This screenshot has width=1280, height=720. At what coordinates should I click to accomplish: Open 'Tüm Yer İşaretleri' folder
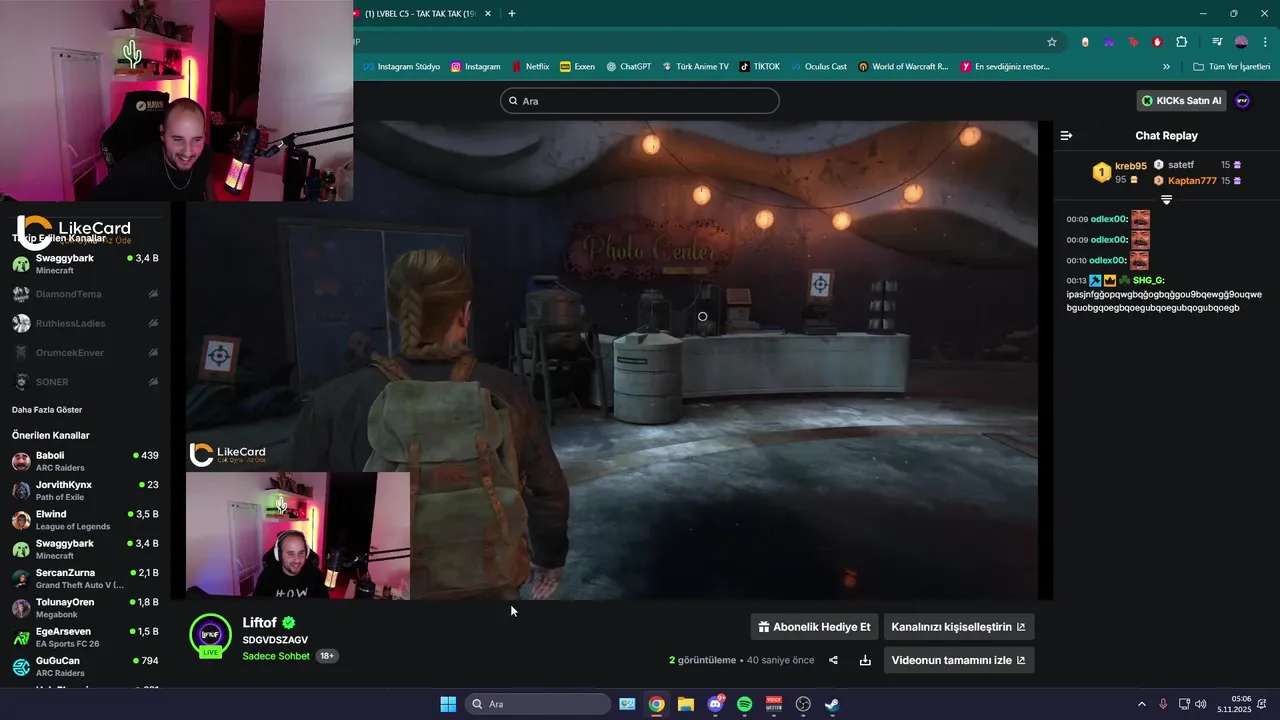1231,67
